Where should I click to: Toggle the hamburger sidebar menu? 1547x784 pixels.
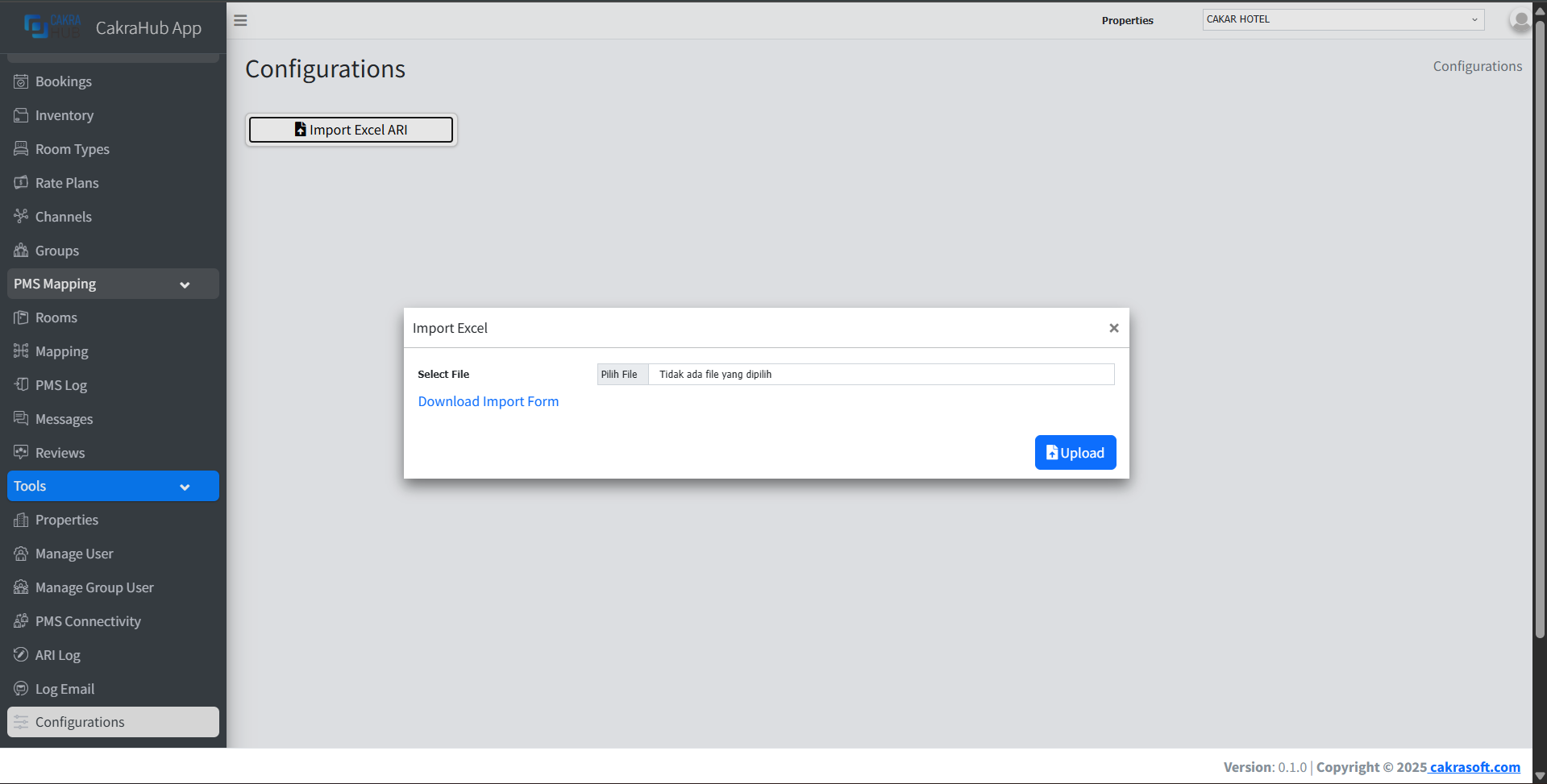point(240,20)
